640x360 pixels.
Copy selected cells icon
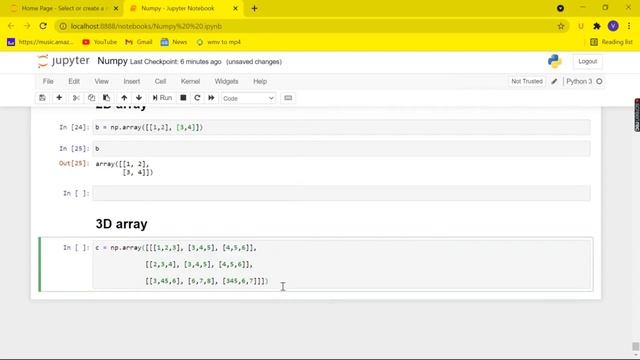91,98
